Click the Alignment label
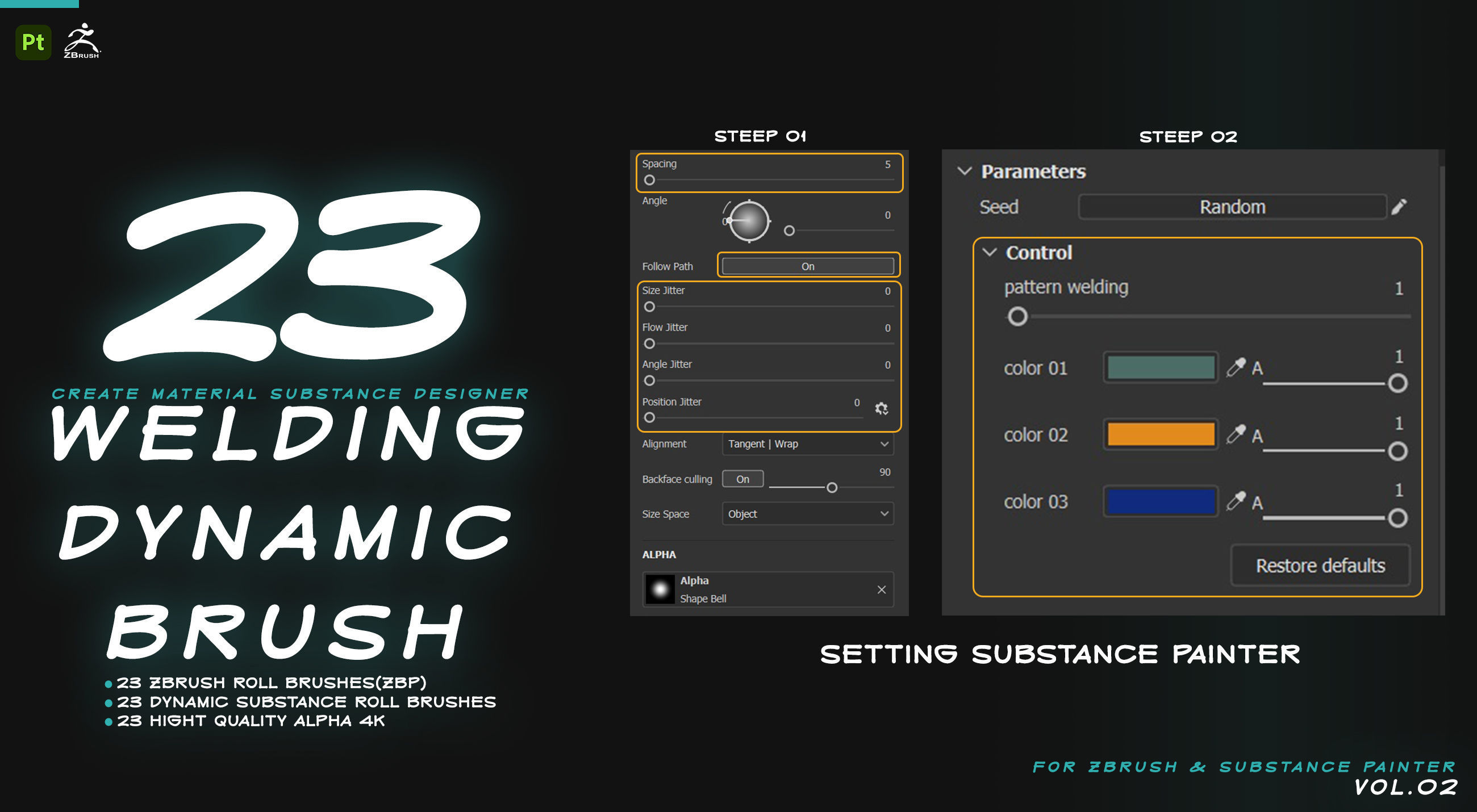The width and height of the screenshot is (1477, 812). (x=664, y=443)
